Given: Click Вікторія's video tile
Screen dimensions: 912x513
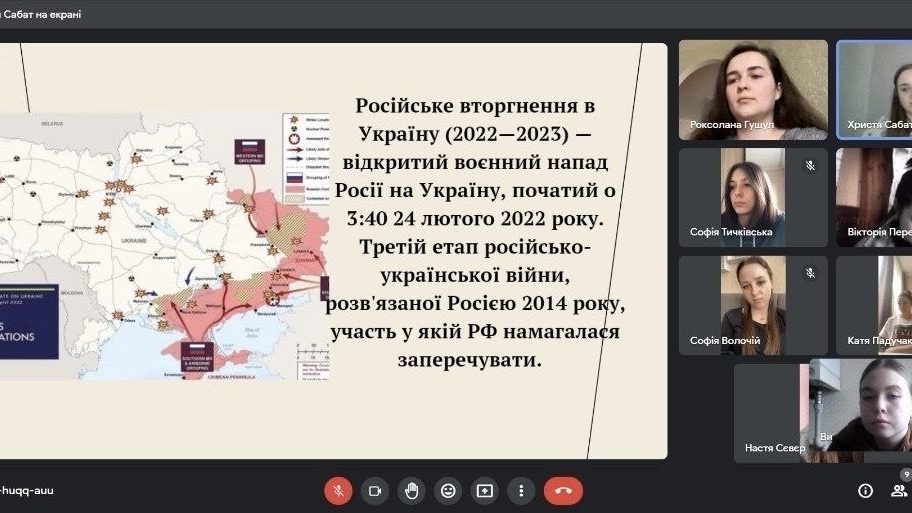Looking at the screenshot, I should pos(874,197).
